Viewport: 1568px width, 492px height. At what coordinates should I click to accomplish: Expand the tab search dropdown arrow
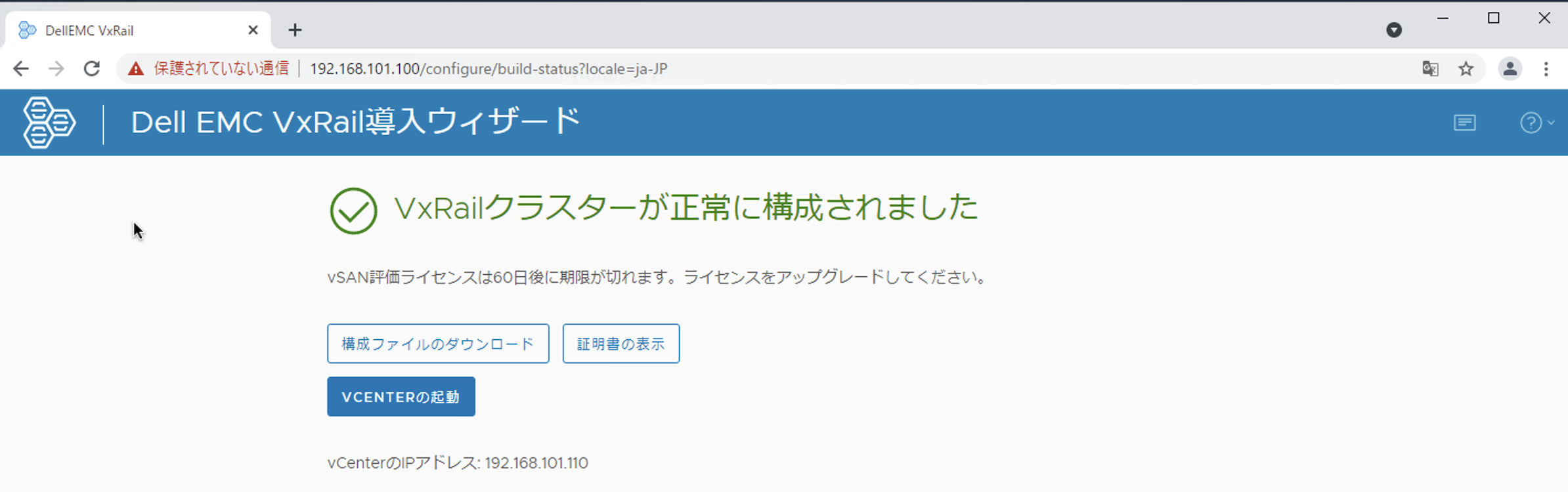(1394, 30)
